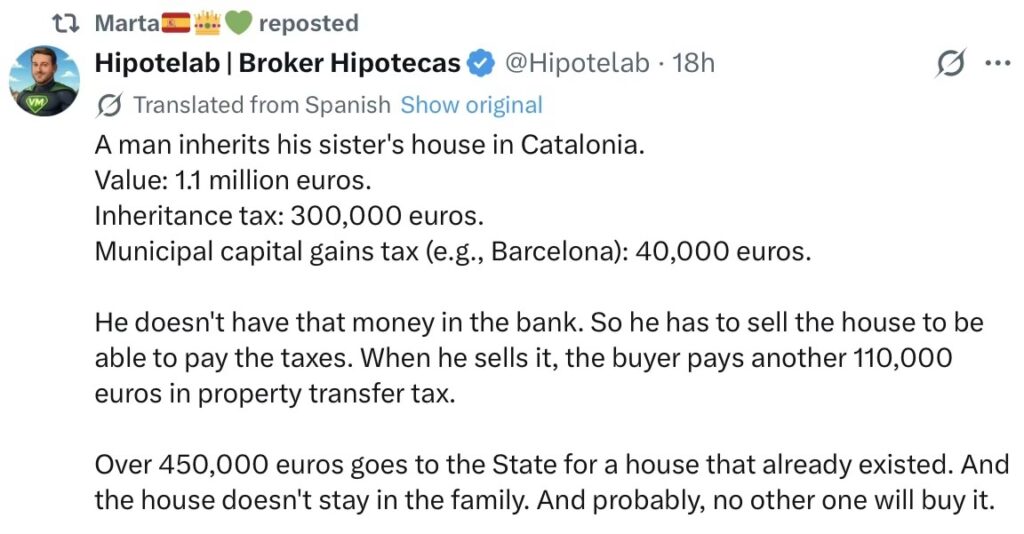
Task: Click the "Show original" link
Action: [x=471, y=105]
